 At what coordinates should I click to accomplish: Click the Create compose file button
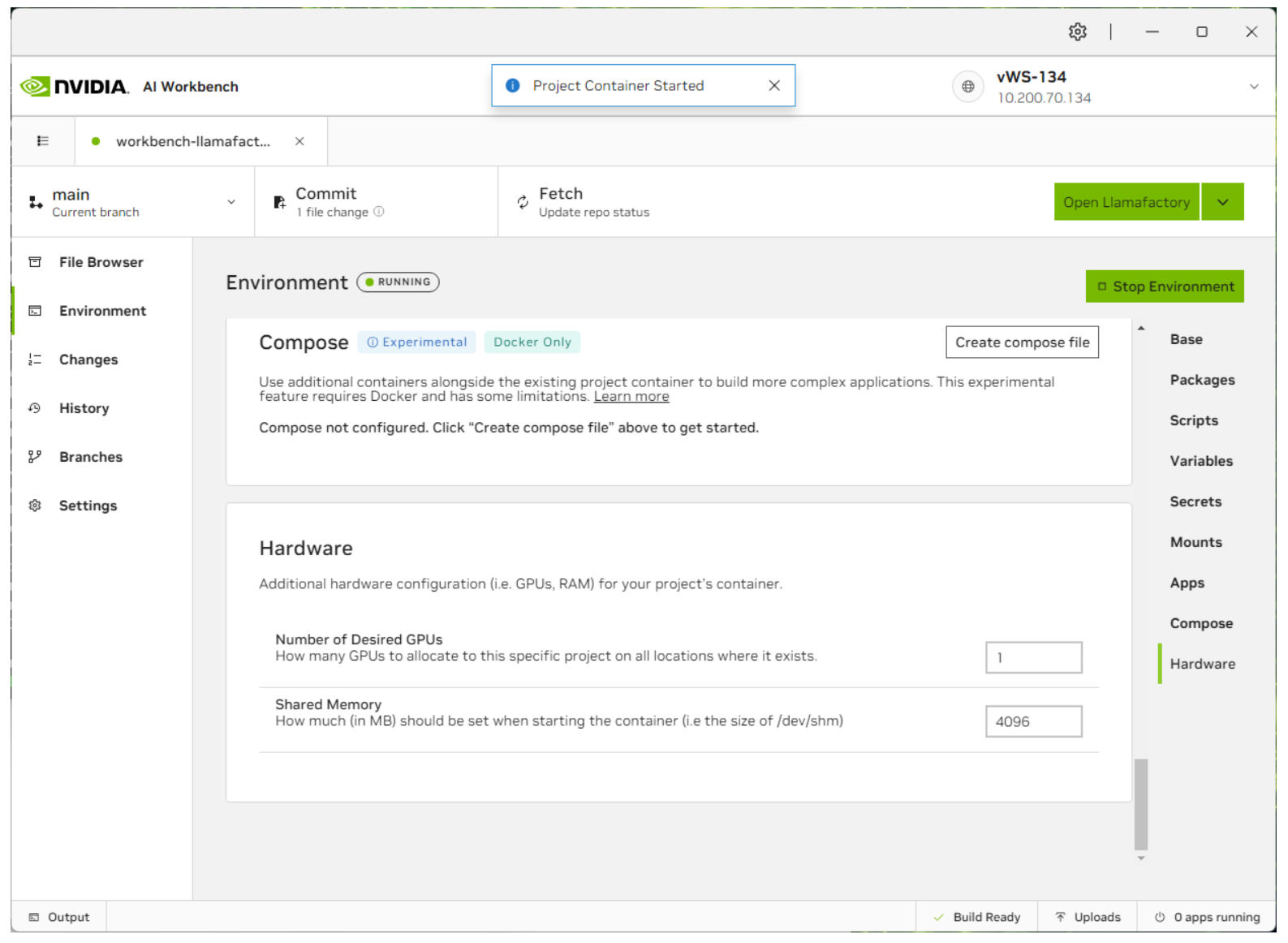pos(1021,342)
